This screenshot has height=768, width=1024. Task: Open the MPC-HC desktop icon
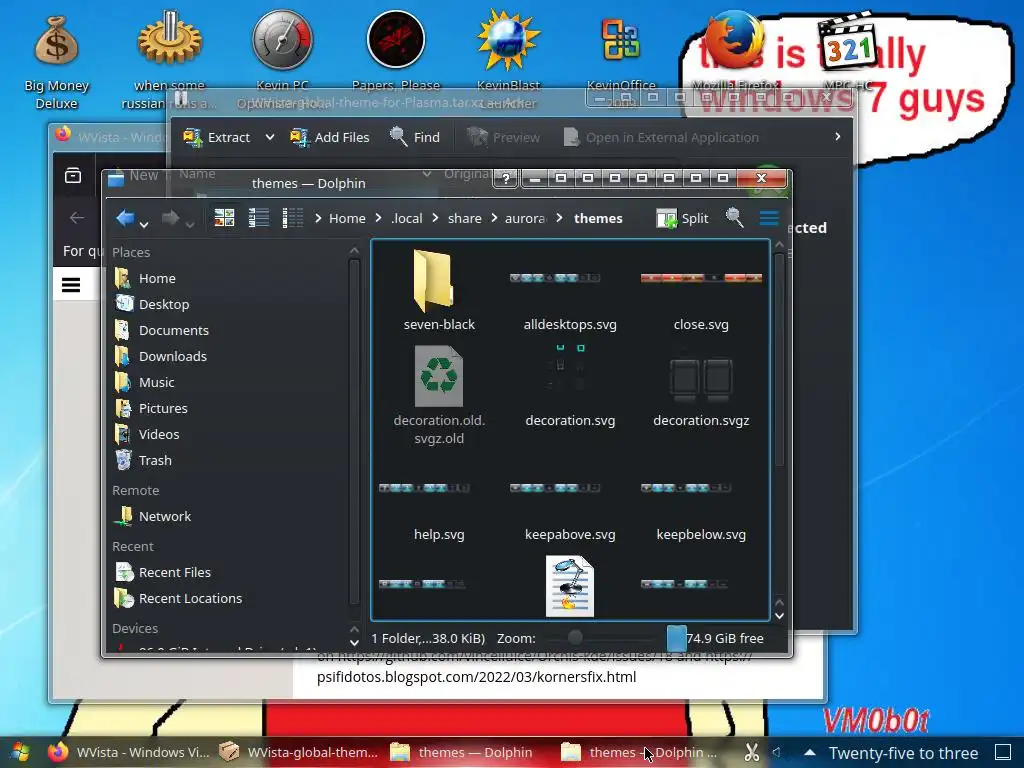coord(848,52)
